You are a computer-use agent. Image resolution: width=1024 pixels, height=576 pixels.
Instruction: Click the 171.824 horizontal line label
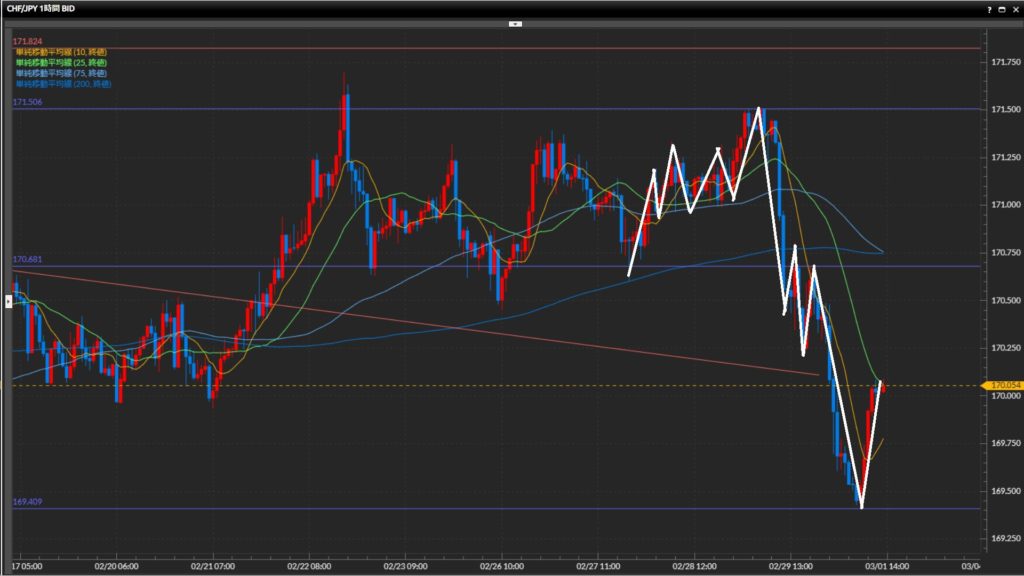click(26, 41)
